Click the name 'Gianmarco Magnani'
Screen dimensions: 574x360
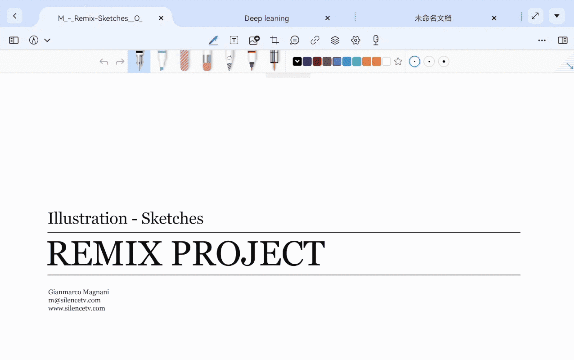79,292
